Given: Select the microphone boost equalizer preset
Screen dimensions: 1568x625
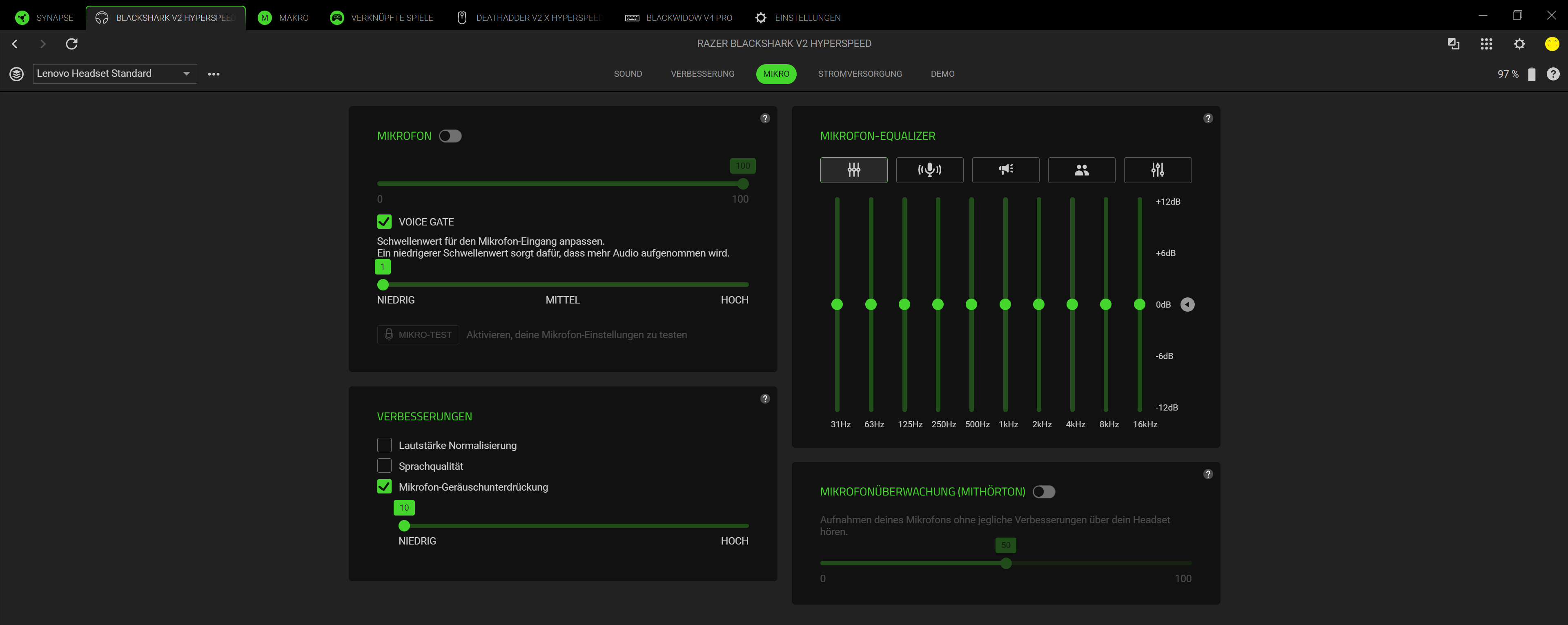Looking at the screenshot, I should pyautogui.click(x=929, y=170).
